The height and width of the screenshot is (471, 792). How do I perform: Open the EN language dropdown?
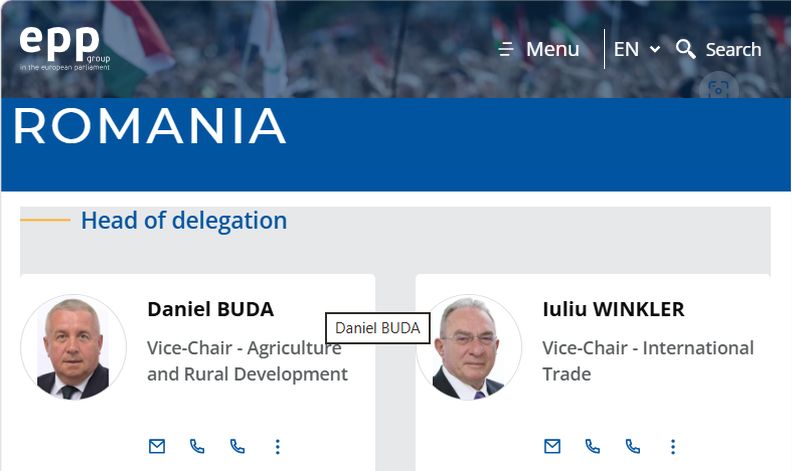tap(637, 49)
